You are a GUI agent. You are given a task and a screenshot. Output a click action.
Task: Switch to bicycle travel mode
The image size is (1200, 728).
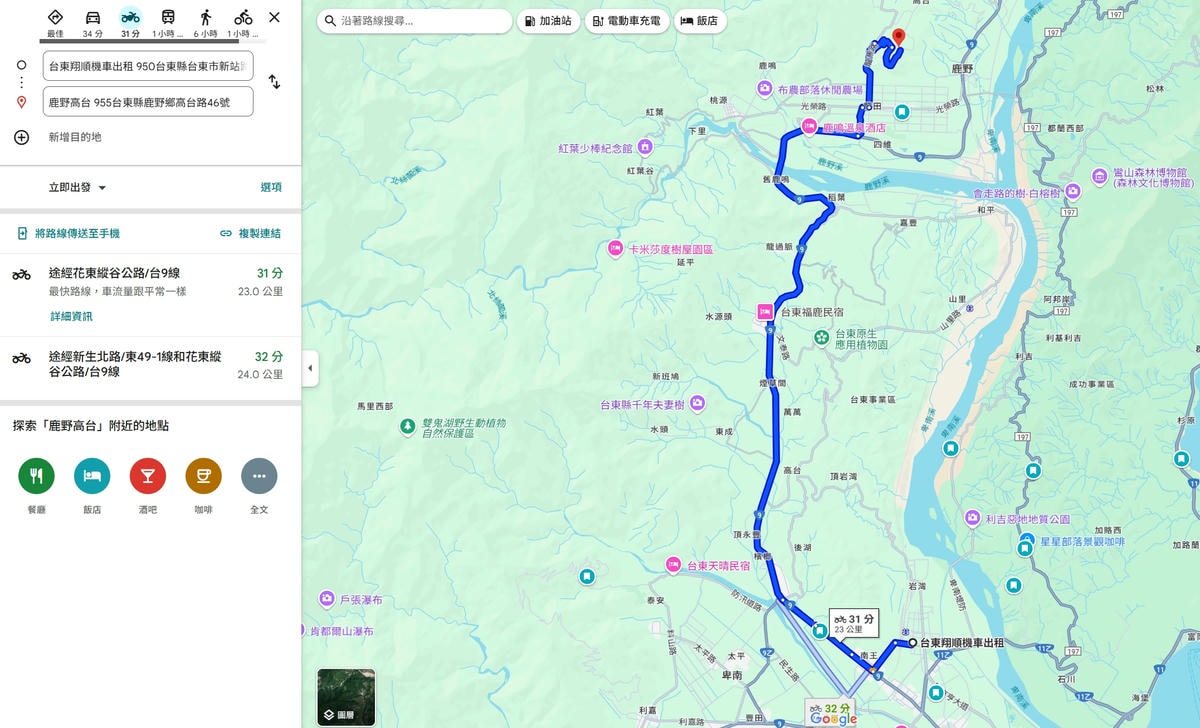tap(244, 22)
